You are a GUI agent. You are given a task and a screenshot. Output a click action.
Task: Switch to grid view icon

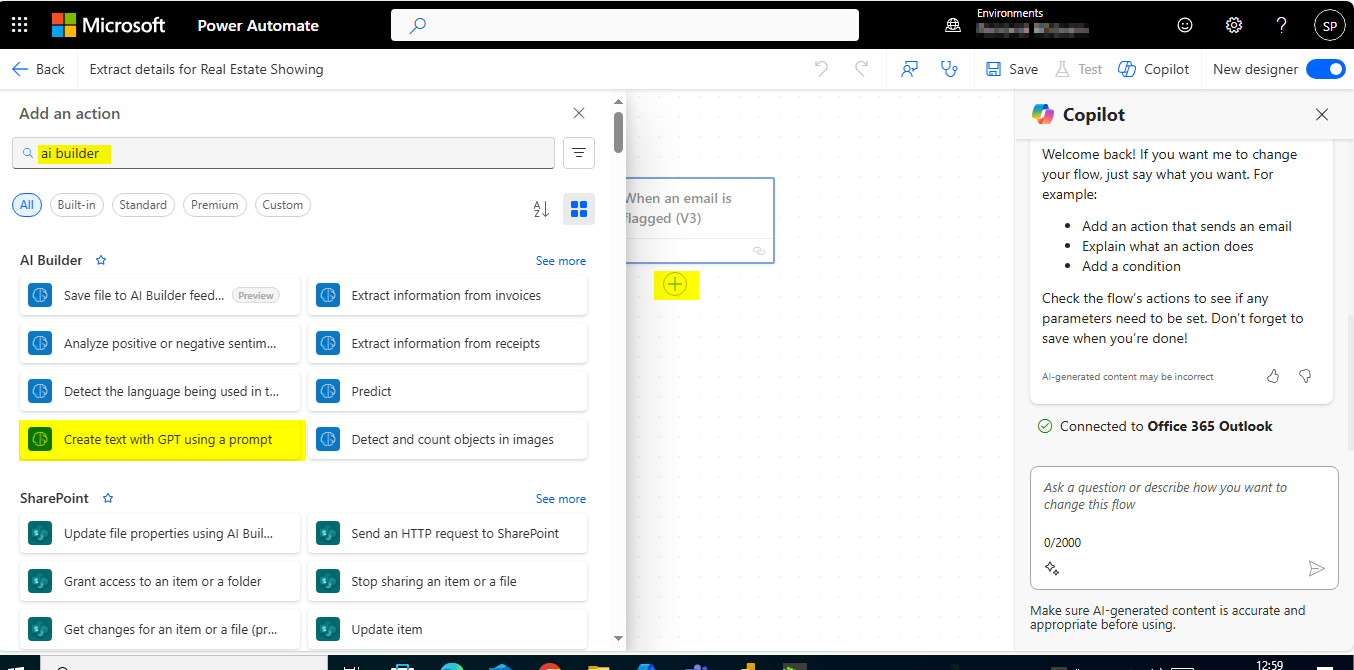click(579, 209)
